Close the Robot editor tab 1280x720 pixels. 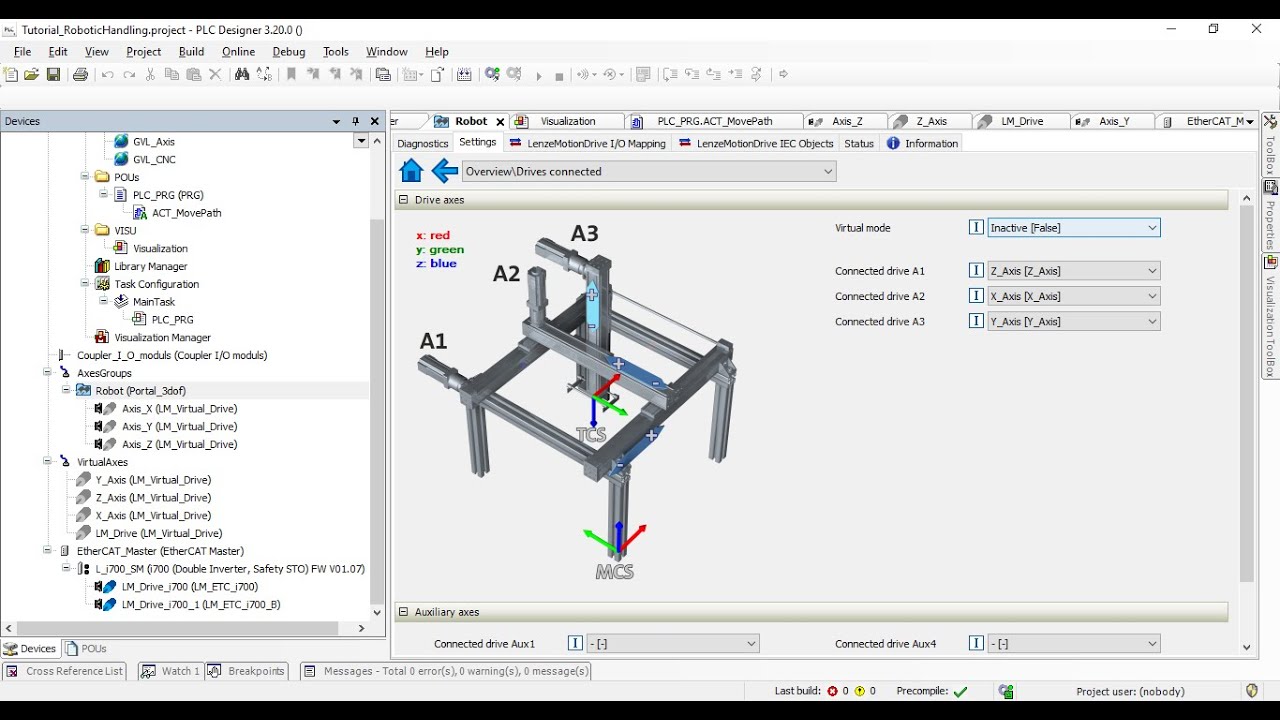[501, 122]
